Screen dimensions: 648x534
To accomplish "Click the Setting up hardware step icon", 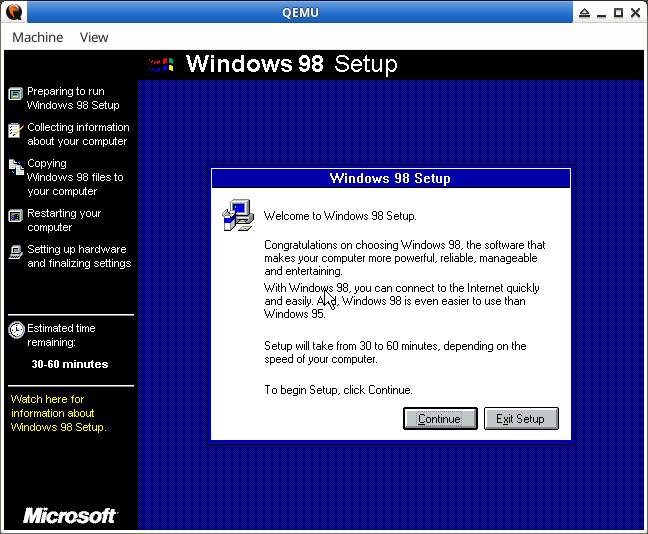I will pyautogui.click(x=15, y=252).
